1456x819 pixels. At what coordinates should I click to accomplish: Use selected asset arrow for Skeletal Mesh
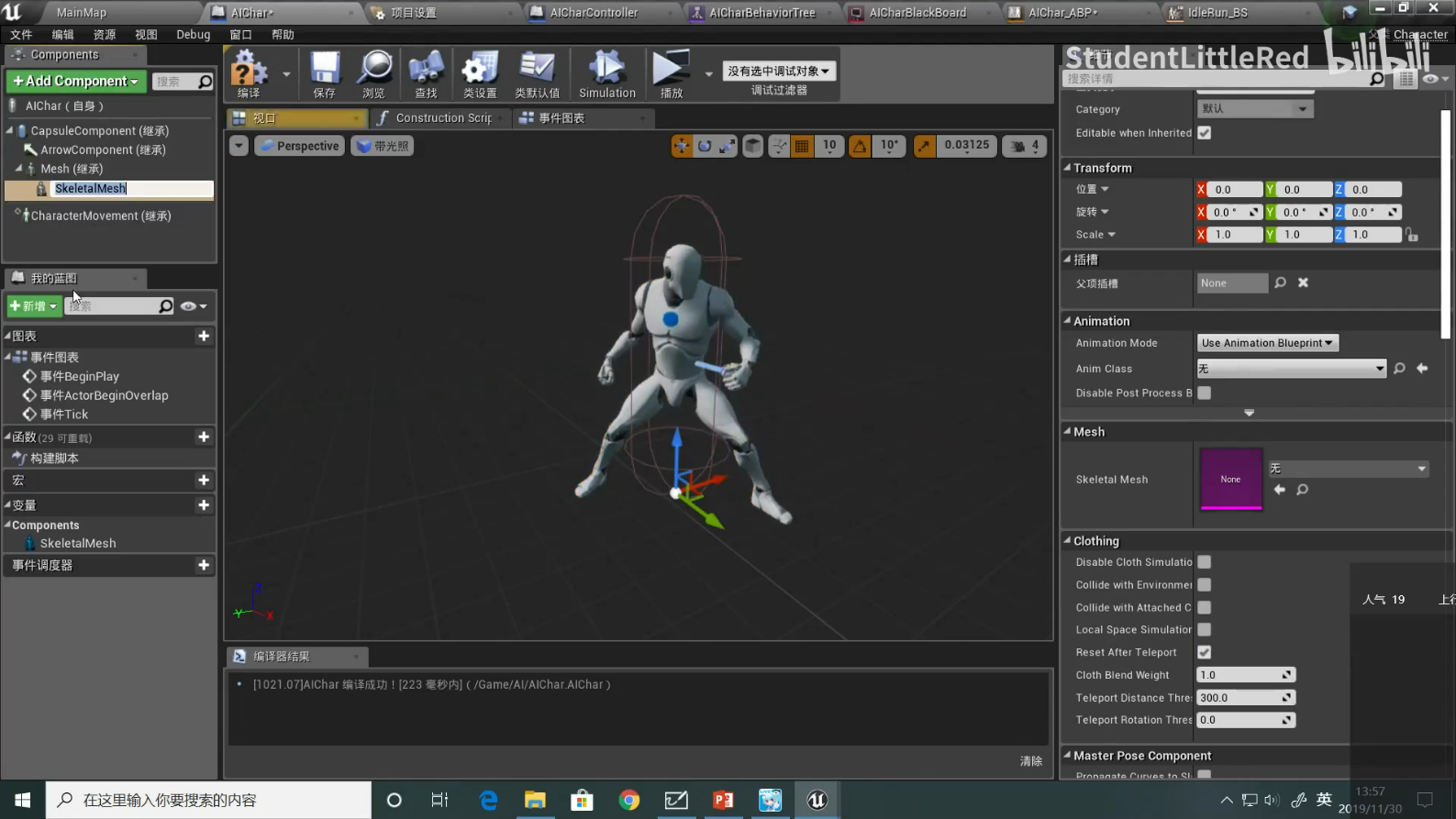click(x=1280, y=490)
